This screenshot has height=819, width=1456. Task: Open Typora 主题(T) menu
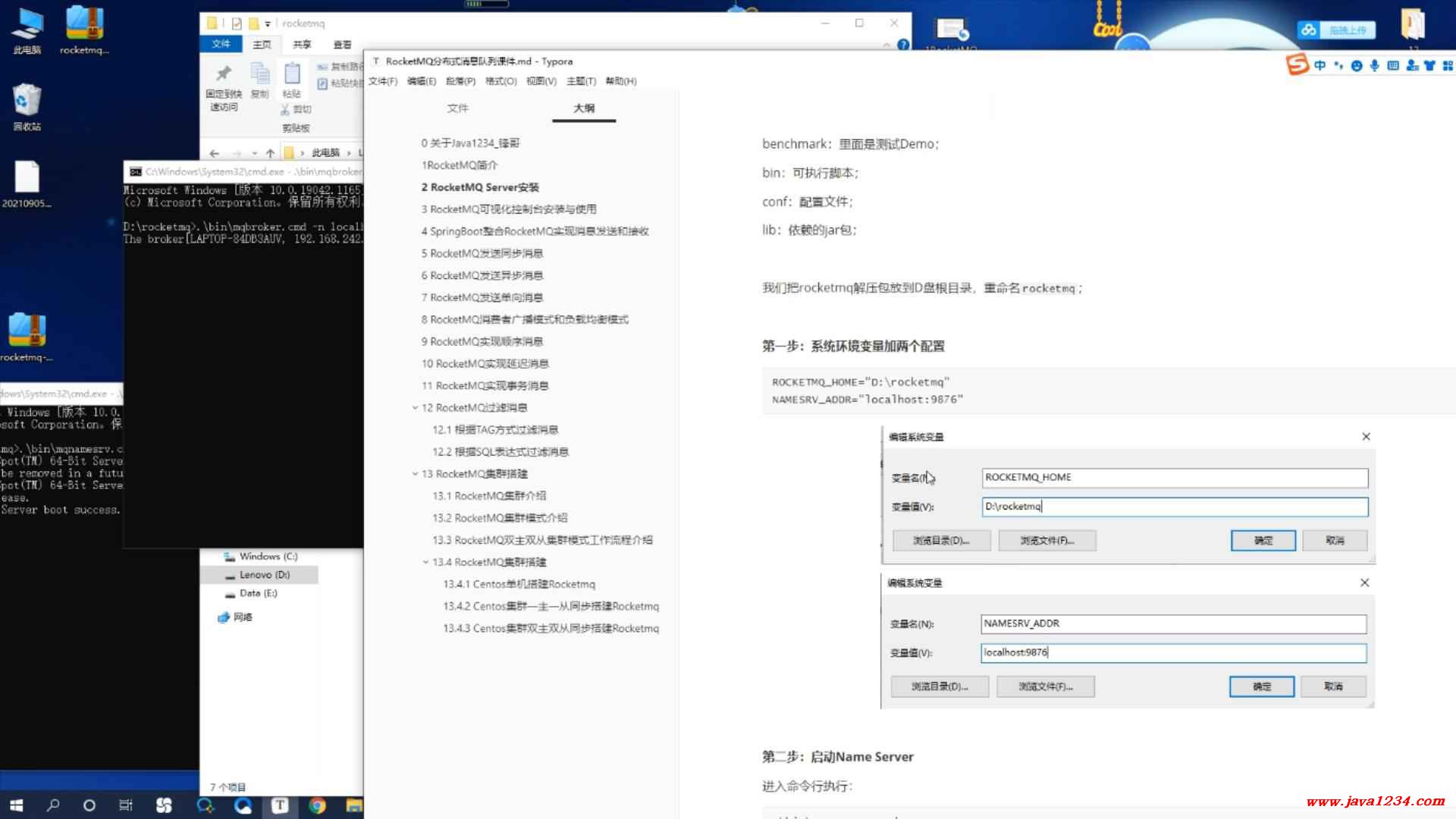tap(582, 81)
